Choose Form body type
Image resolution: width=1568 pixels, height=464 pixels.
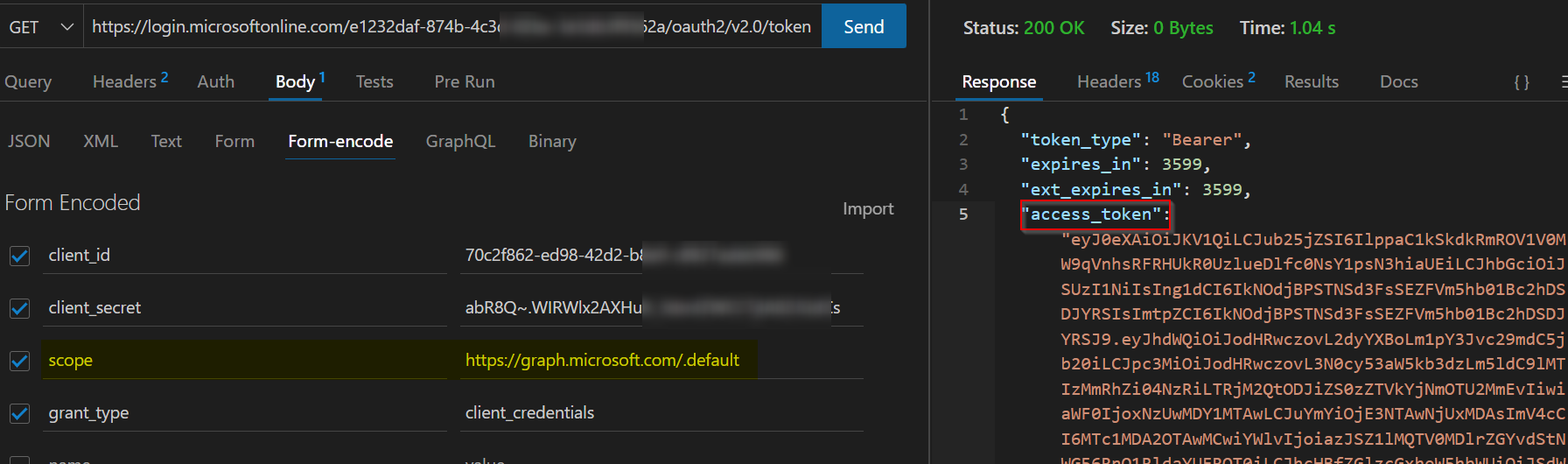(234, 141)
